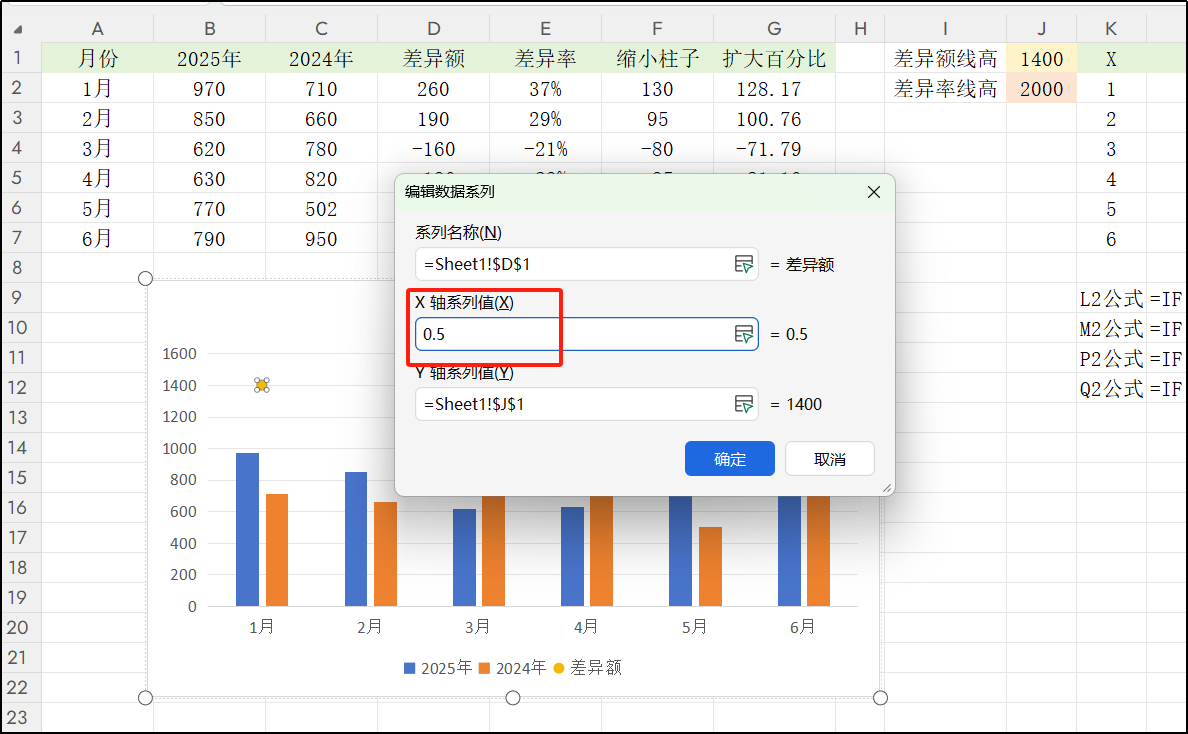The width and height of the screenshot is (1188, 734).
Task: Select column G header
Action: click(774, 29)
